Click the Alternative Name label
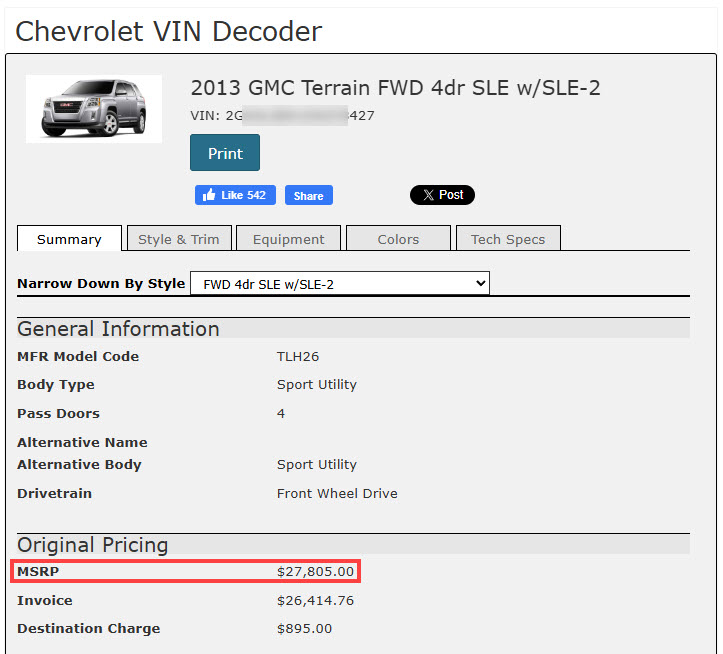Viewport: 723px width, 654px height. pos(82,442)
